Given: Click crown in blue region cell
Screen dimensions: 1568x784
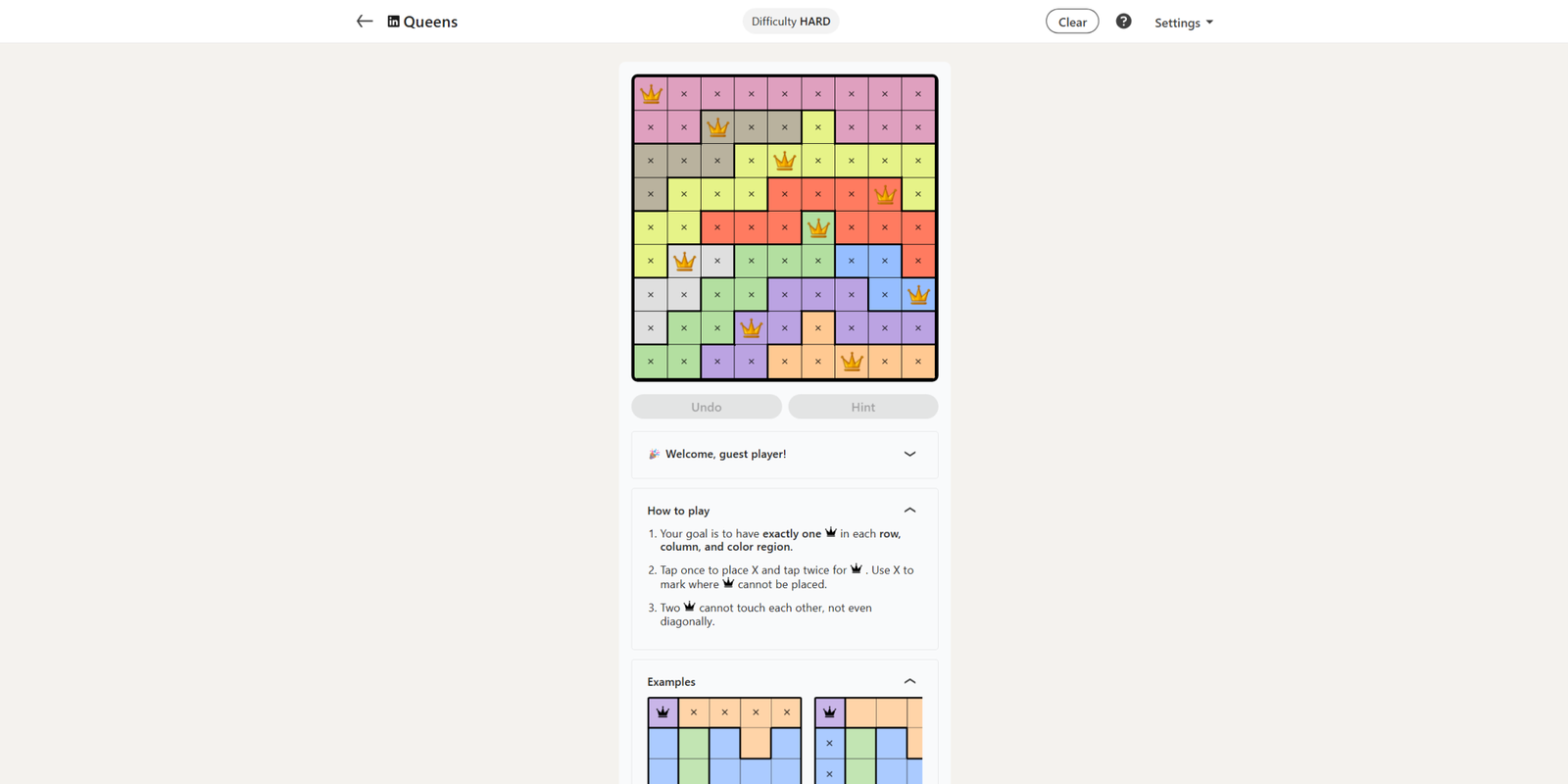Looking at the screenshot, I should click(x=918, y=294).
